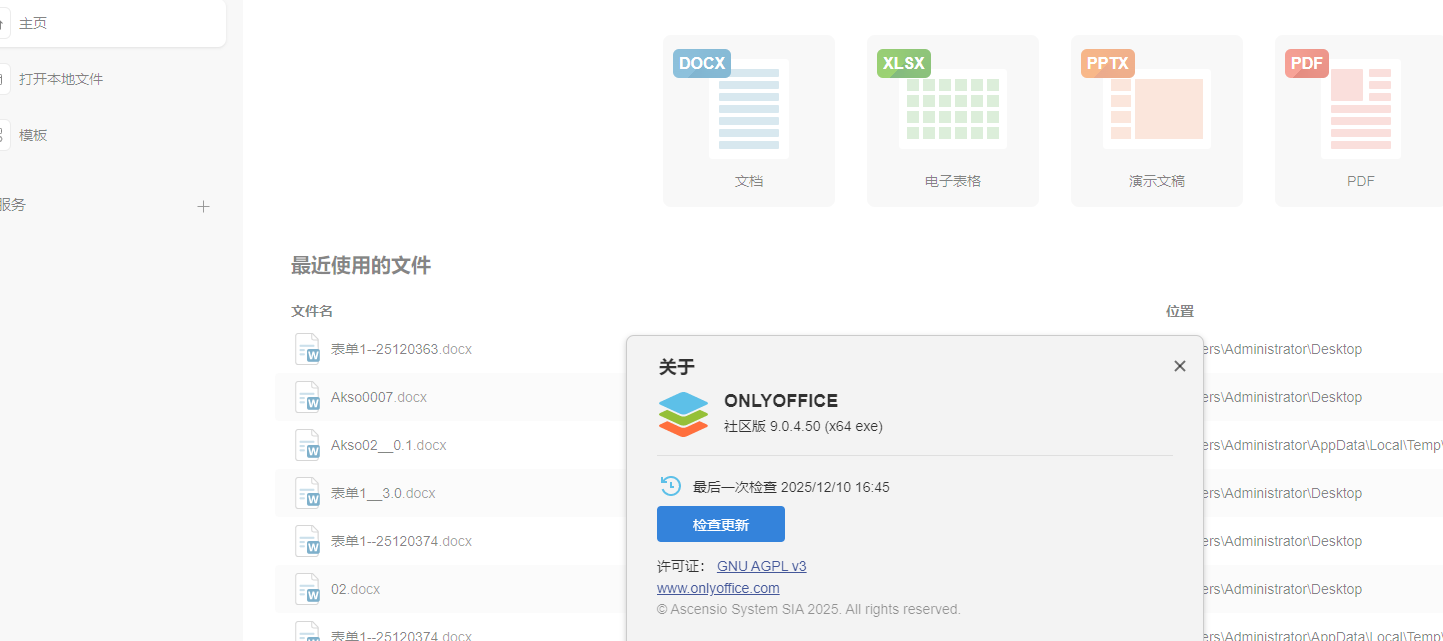
Task: Visit the www.onlyoffice.com link
Action: point(718,588)
